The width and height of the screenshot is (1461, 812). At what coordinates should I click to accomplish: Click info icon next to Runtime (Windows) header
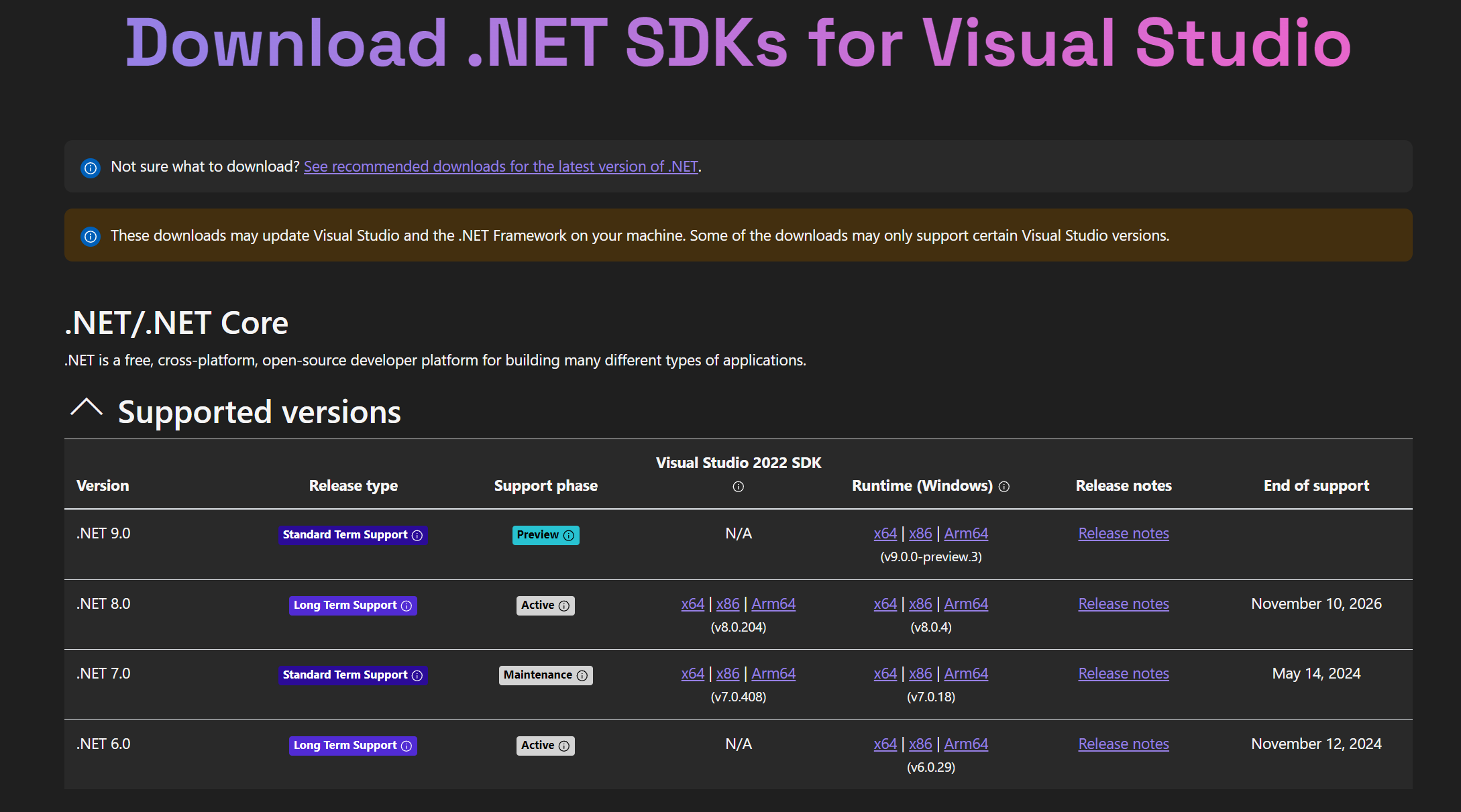pyautogui.click(x=1004, y=487)
